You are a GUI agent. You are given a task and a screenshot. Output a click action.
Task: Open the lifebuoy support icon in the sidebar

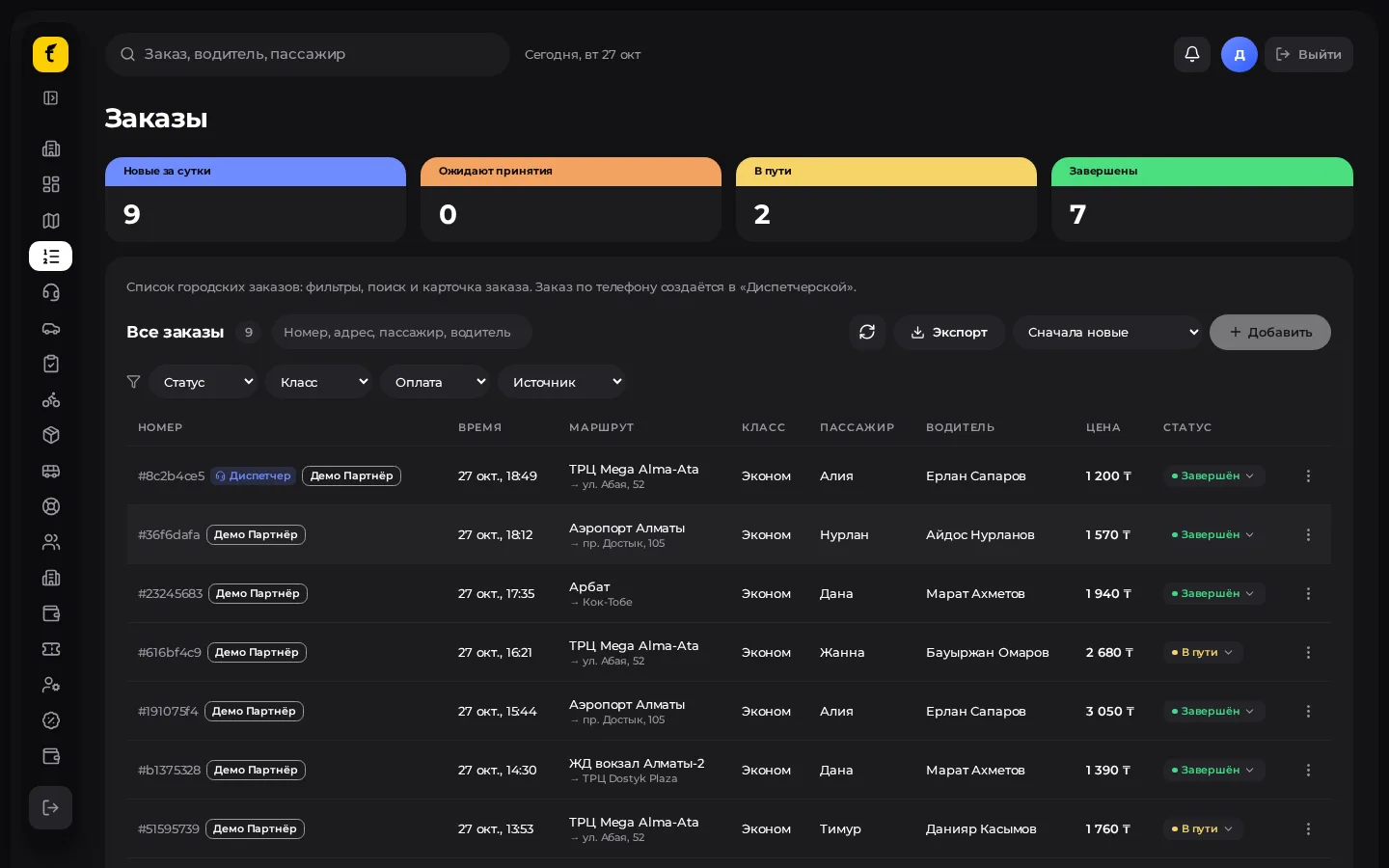(x=51, y=506)
